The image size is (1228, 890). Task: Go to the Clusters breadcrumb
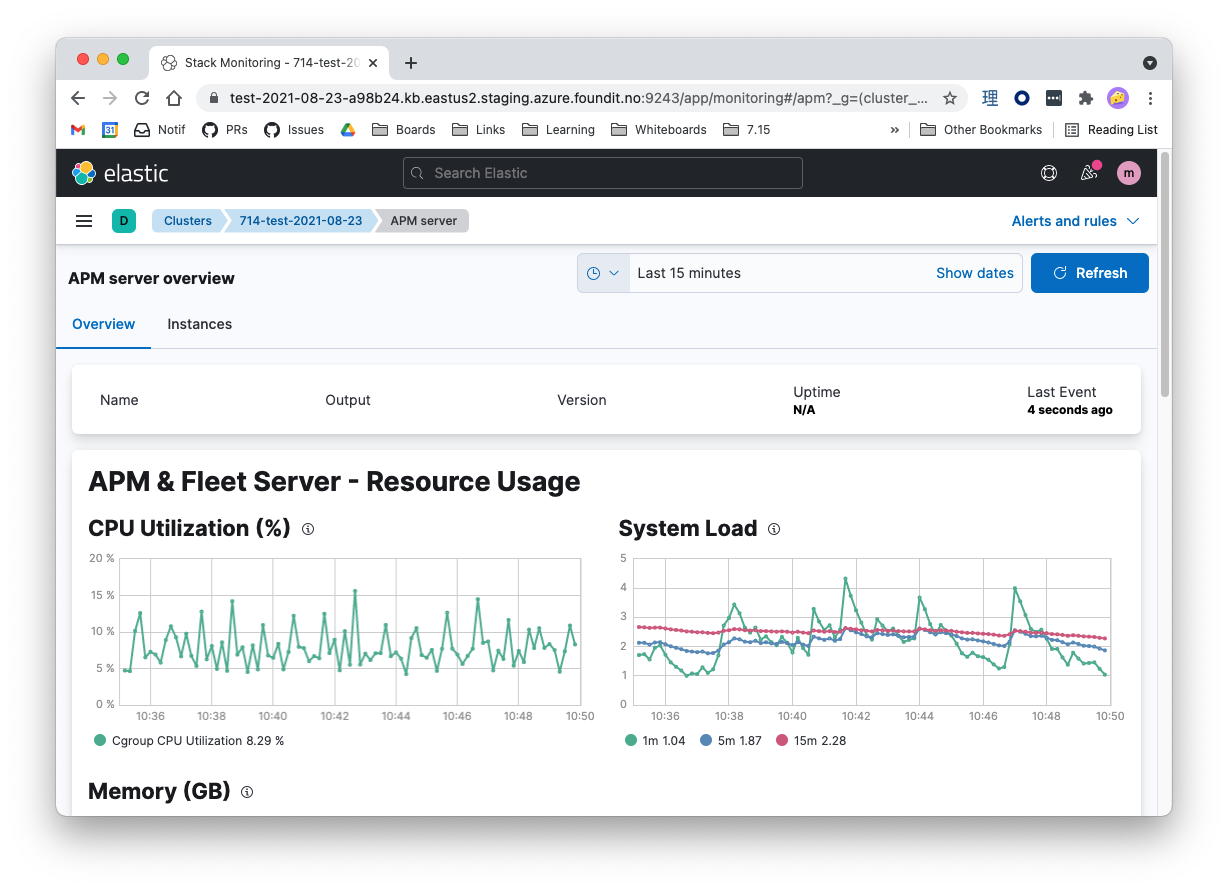pyautogui.click(x=188, y=221)
